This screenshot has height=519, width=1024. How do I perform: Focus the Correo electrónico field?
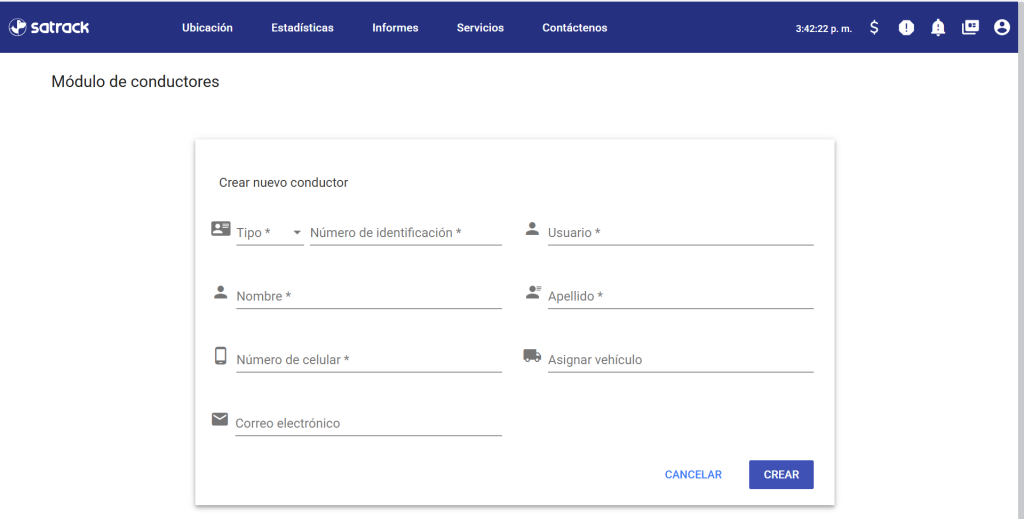[368, 424]
